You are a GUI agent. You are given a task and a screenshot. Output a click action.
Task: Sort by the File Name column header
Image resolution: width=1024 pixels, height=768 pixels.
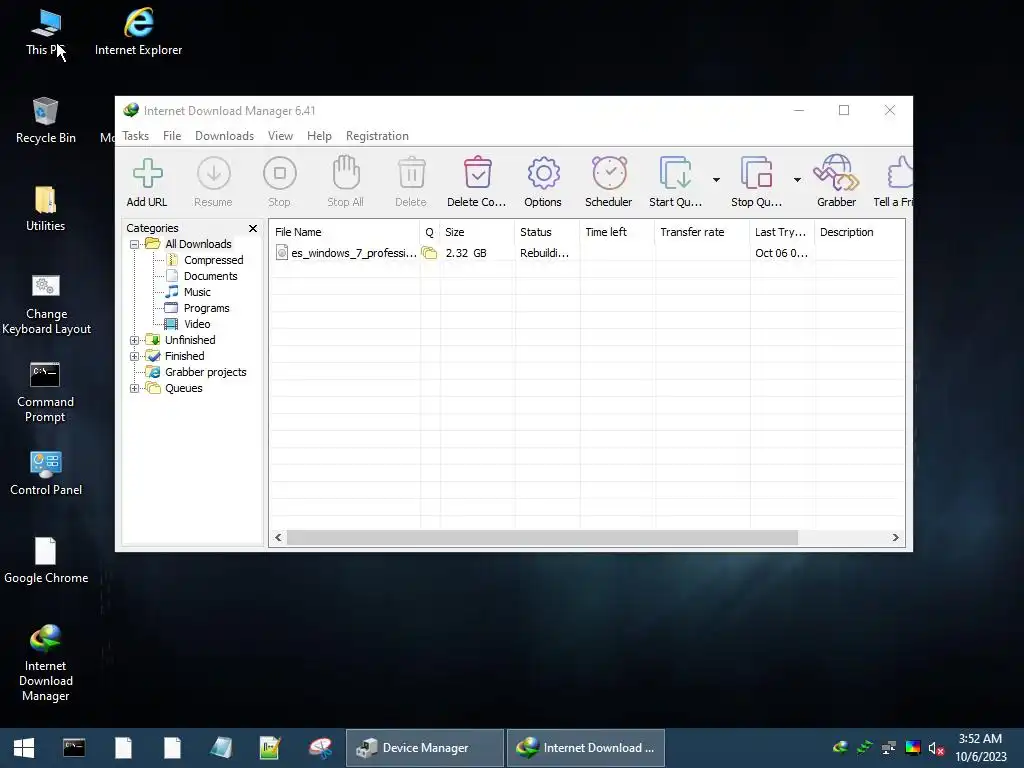(344, 232)
